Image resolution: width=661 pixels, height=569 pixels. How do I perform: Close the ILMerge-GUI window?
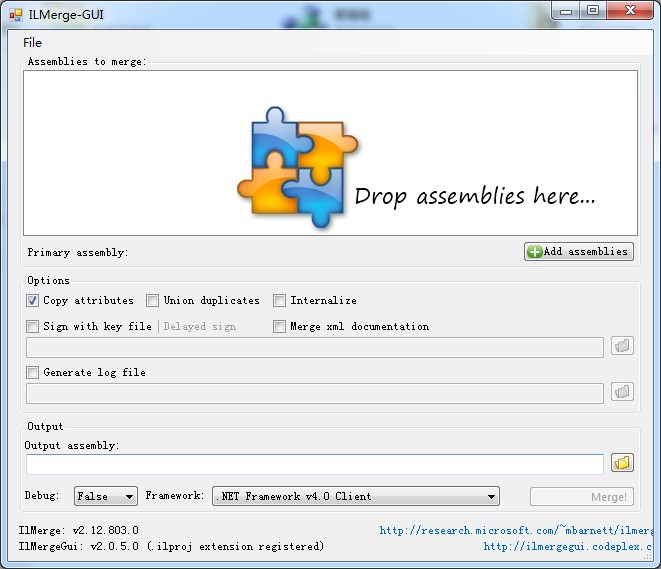(x=630, y=11)
